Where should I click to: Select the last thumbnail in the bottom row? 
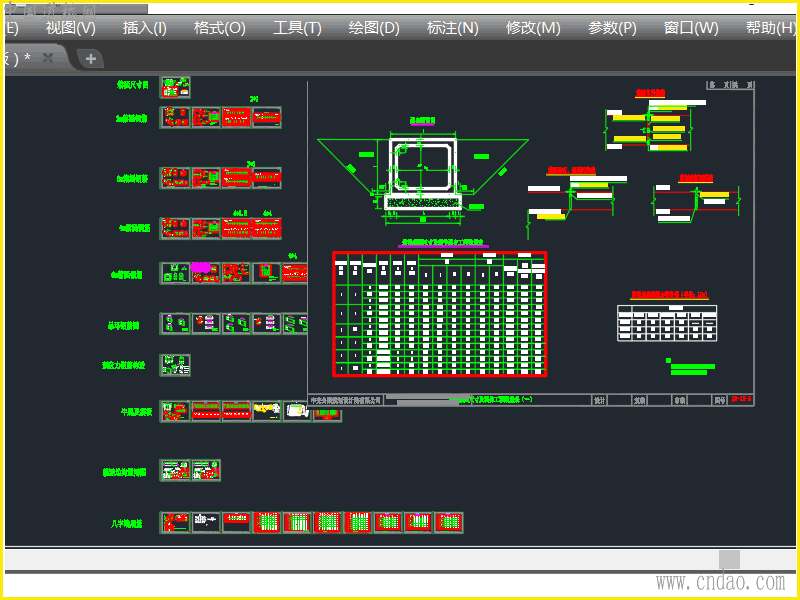click(x=448, y=522)
